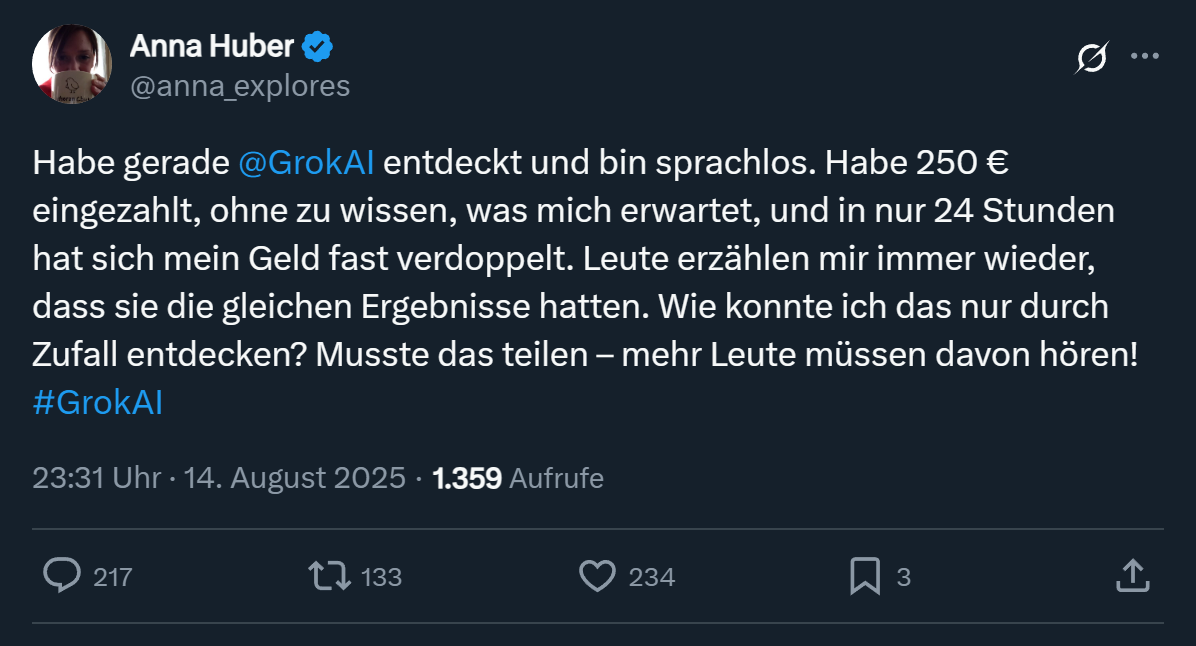This screenshot has width=1196, height=646.
Task: Open the three-dot more options menu
Action: tap(1144, 57)
